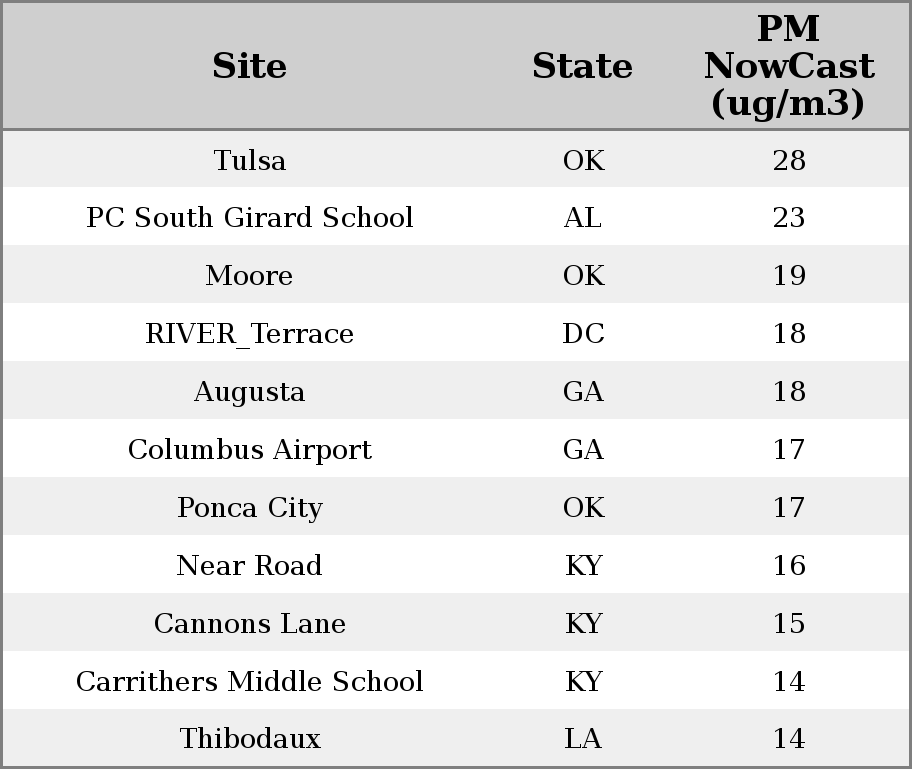Select the RIVER_Terrace site entry

click(249, 333)
